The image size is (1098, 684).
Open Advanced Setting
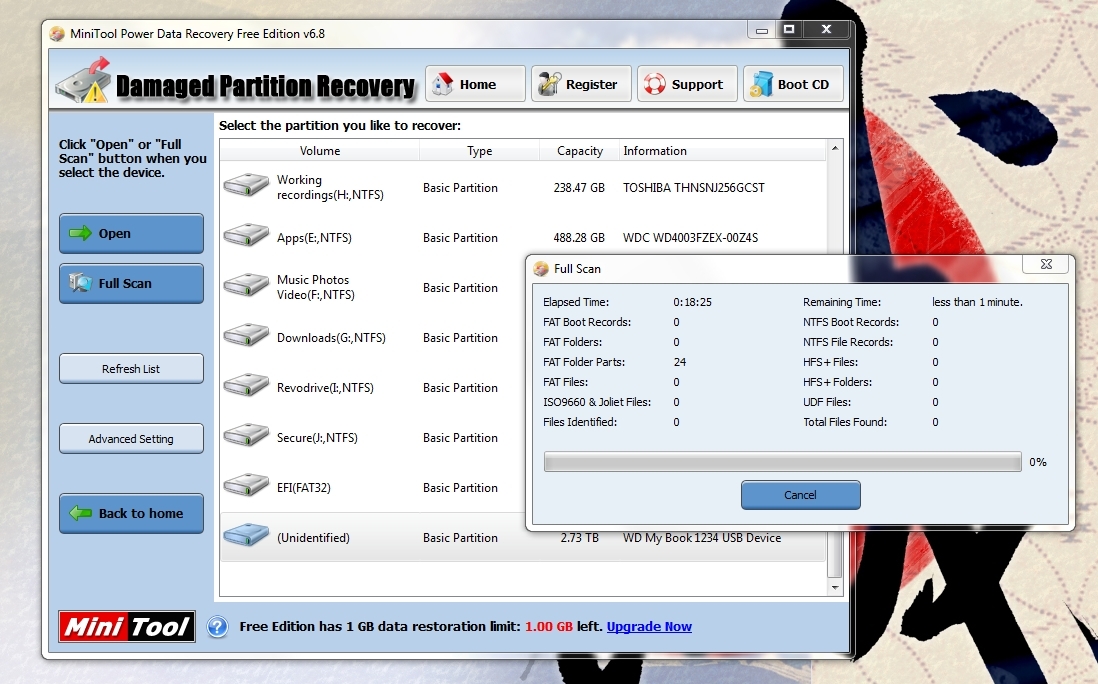[132, 439]
